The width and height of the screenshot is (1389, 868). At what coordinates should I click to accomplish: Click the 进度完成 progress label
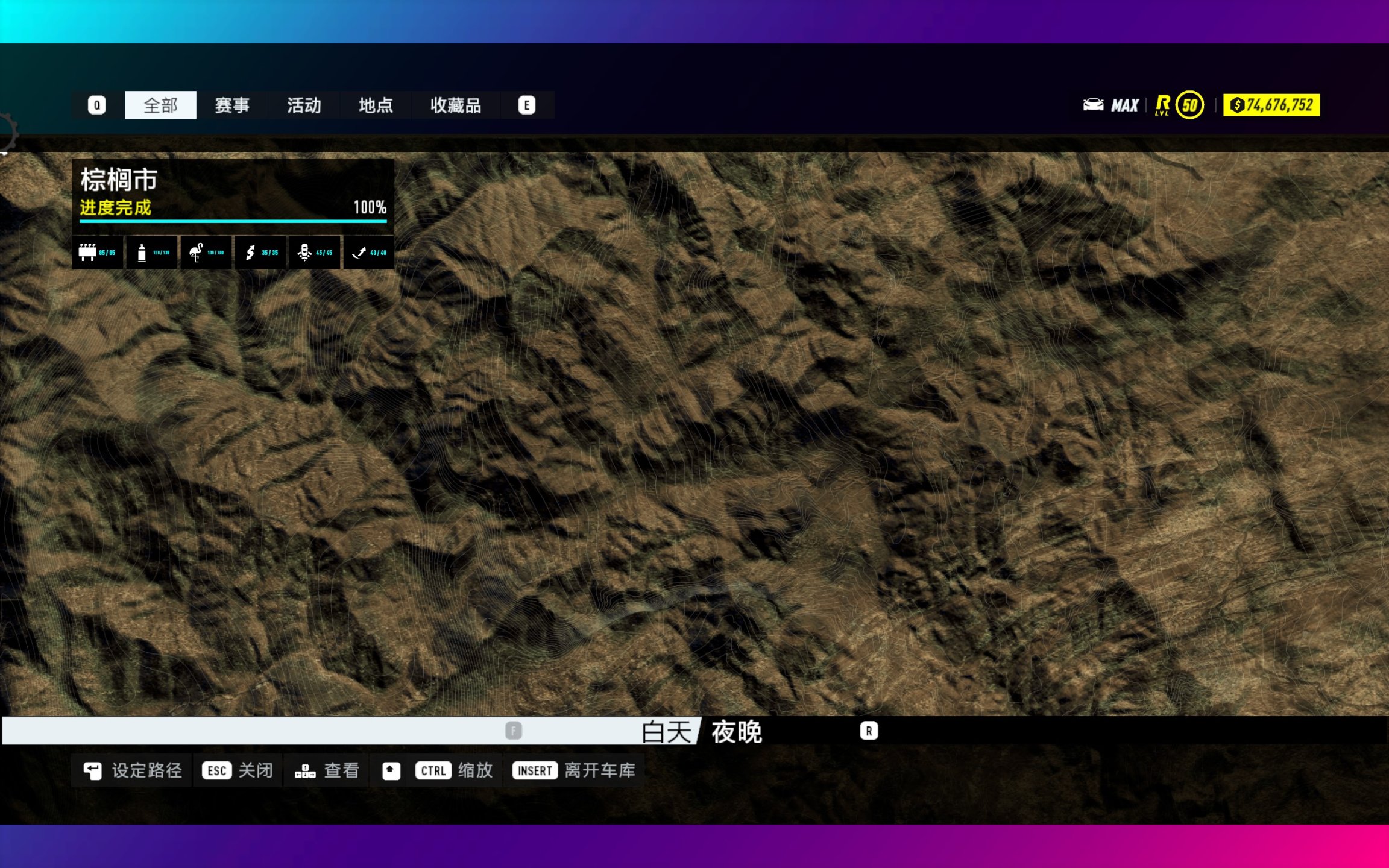pyautogui.click(x=116, y=208)
